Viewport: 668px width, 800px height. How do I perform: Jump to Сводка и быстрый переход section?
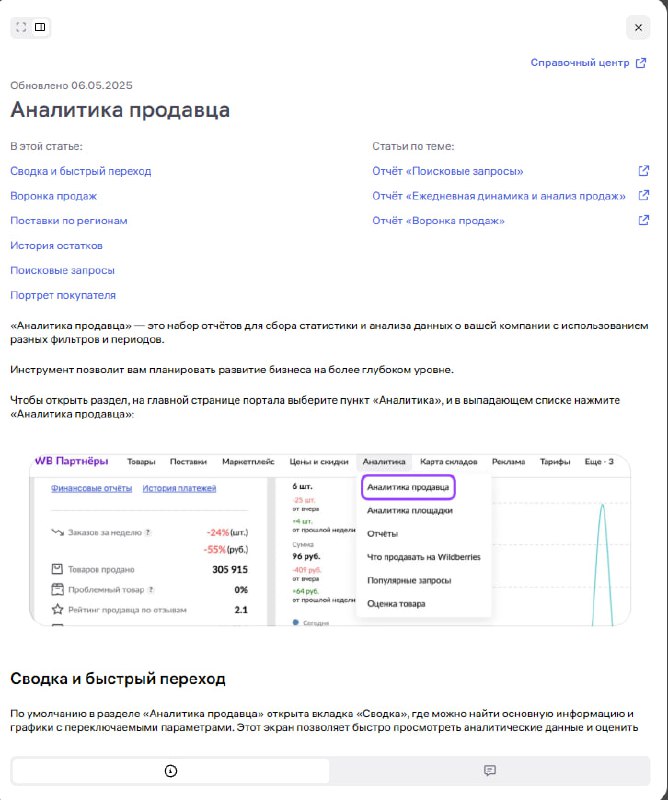point(81,171)
